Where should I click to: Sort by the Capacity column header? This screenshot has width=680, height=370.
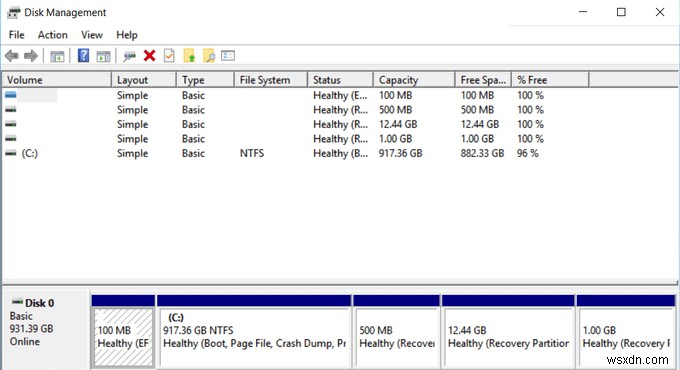(x=414, y=80)
